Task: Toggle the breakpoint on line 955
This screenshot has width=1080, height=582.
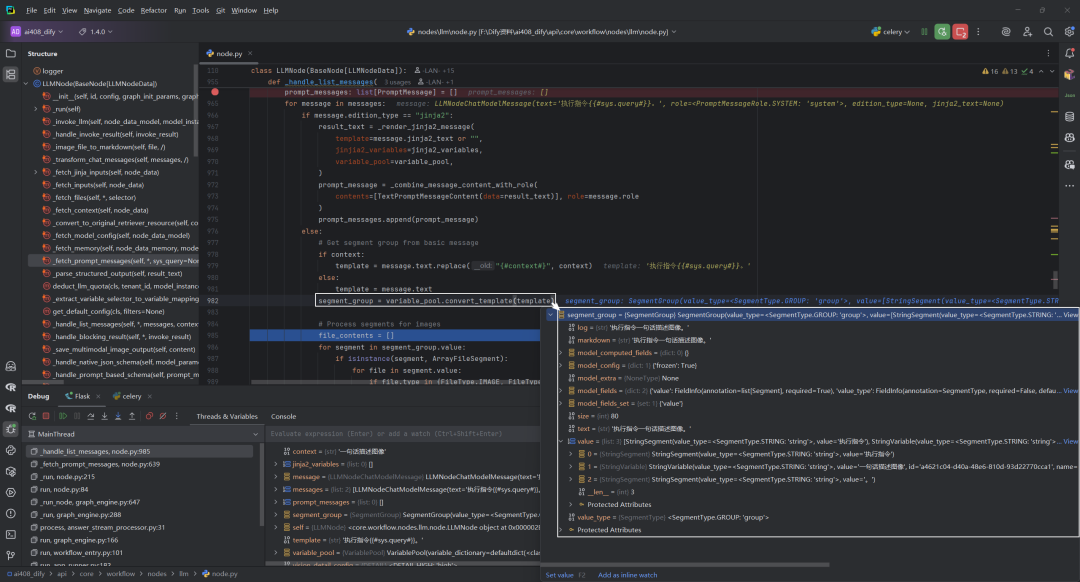Action: tap(215, 92)
